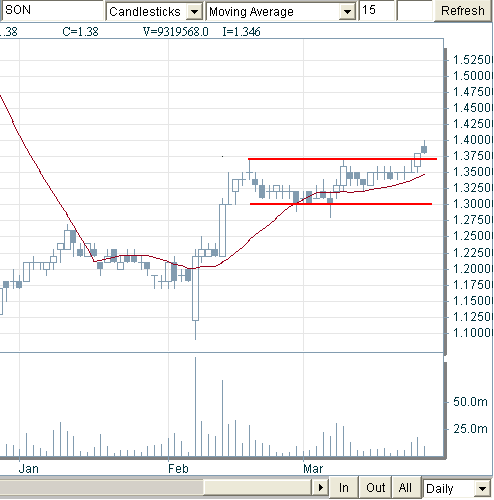
Task: Click the 1.5000 price axis label
Action: [473, 76]
